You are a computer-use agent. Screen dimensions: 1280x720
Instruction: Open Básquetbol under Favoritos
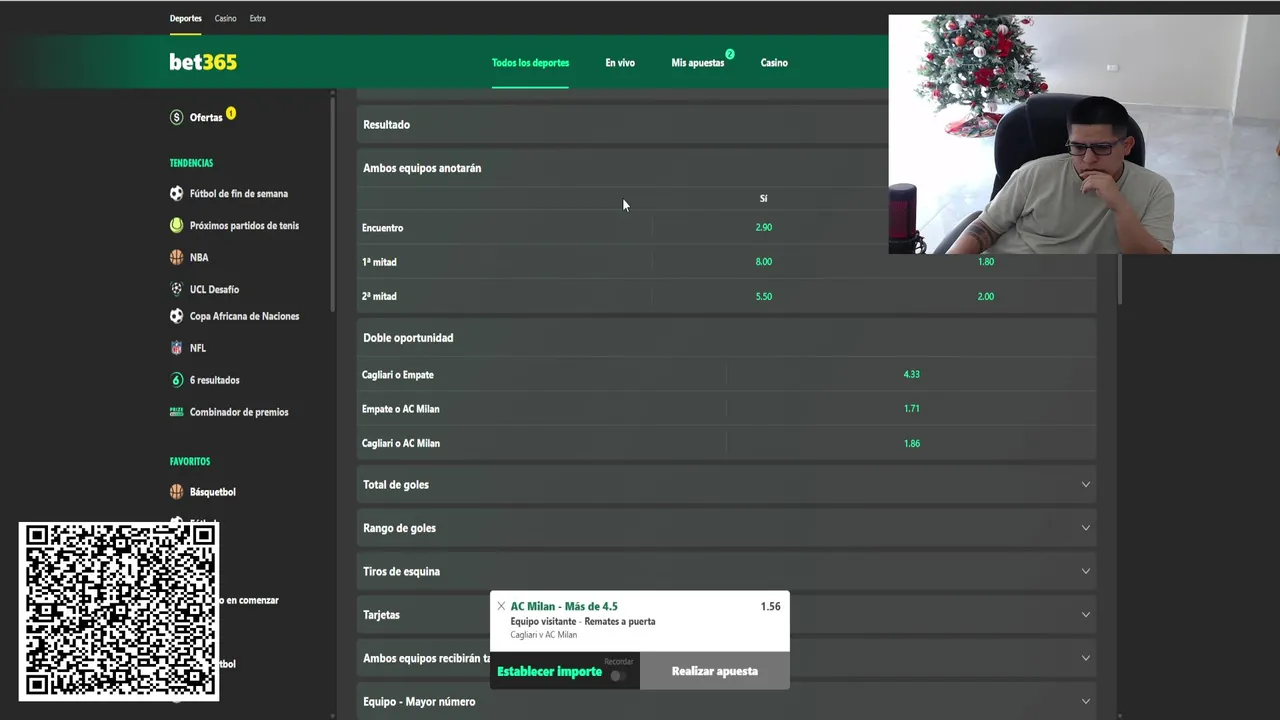tap(213, 492)
